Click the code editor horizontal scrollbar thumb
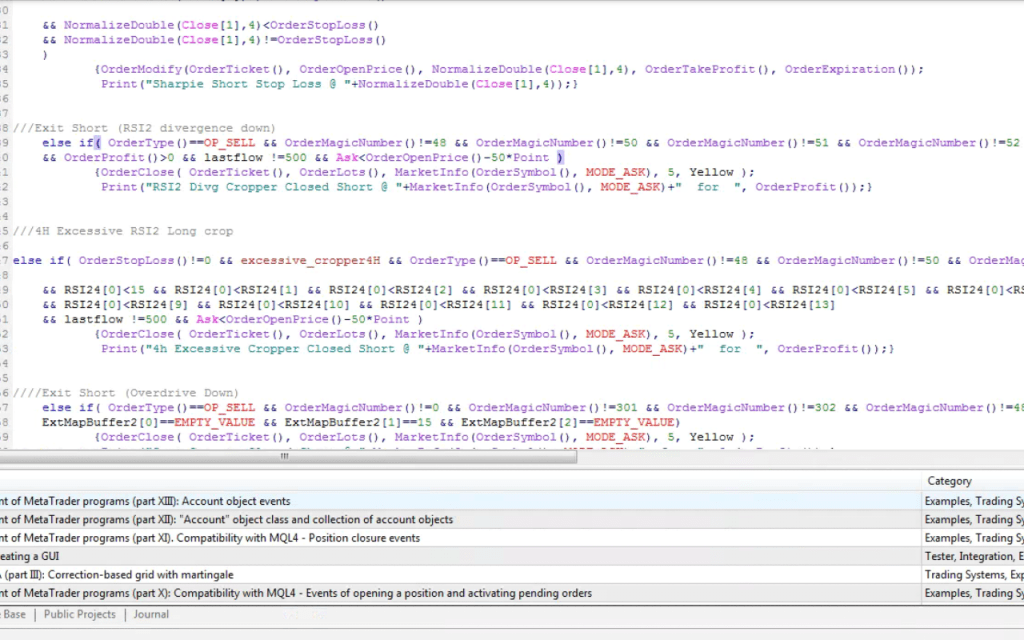 pyautogui.click(x=283, y=456)
